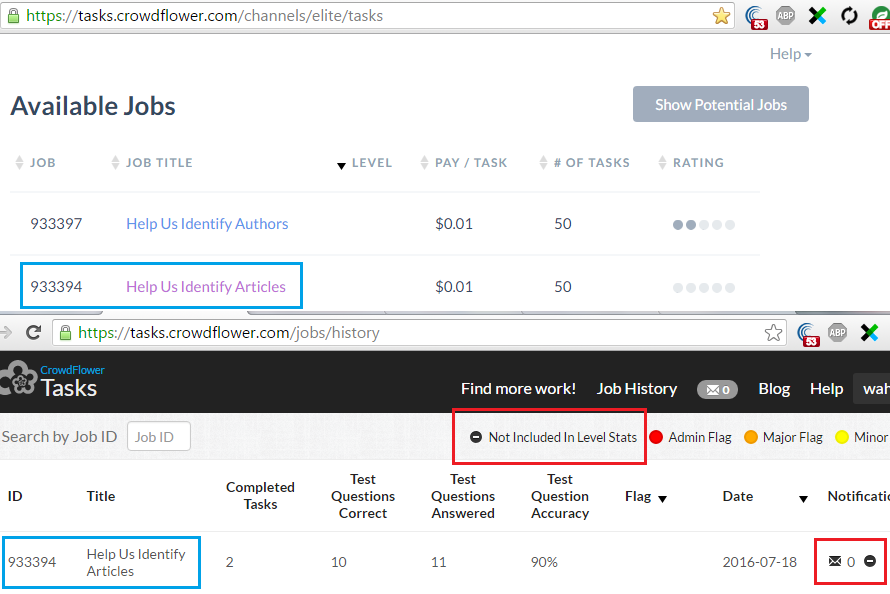Click the jobs/history address bar URL
The width and height of the screenshot is (890, 594).
229,333
